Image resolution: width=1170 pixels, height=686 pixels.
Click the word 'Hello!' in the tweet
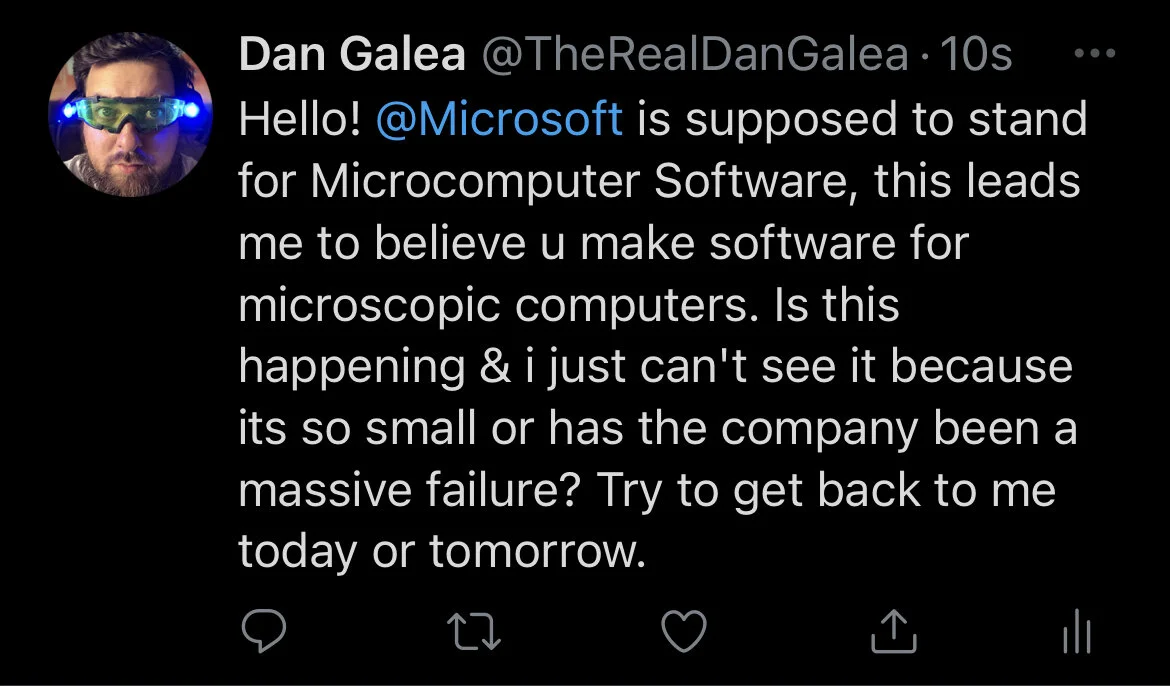tap(300, 119)
